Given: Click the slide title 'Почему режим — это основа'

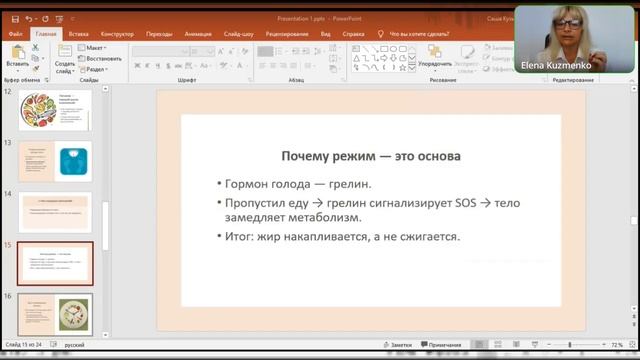Looking at the screenshot, I should click(x=371, y=156).
